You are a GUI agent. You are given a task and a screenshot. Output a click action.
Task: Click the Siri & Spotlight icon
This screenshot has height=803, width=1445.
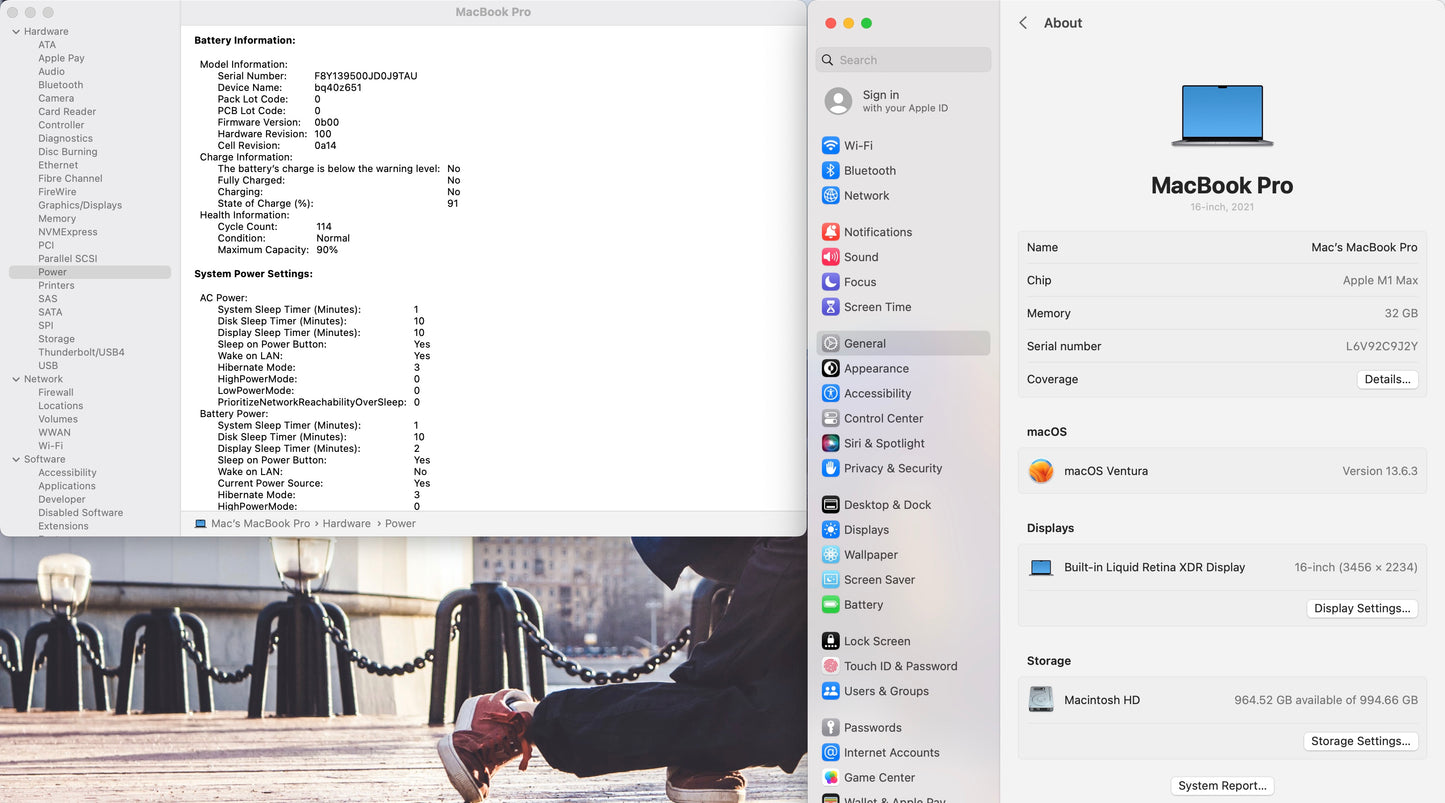pos(830,443)
